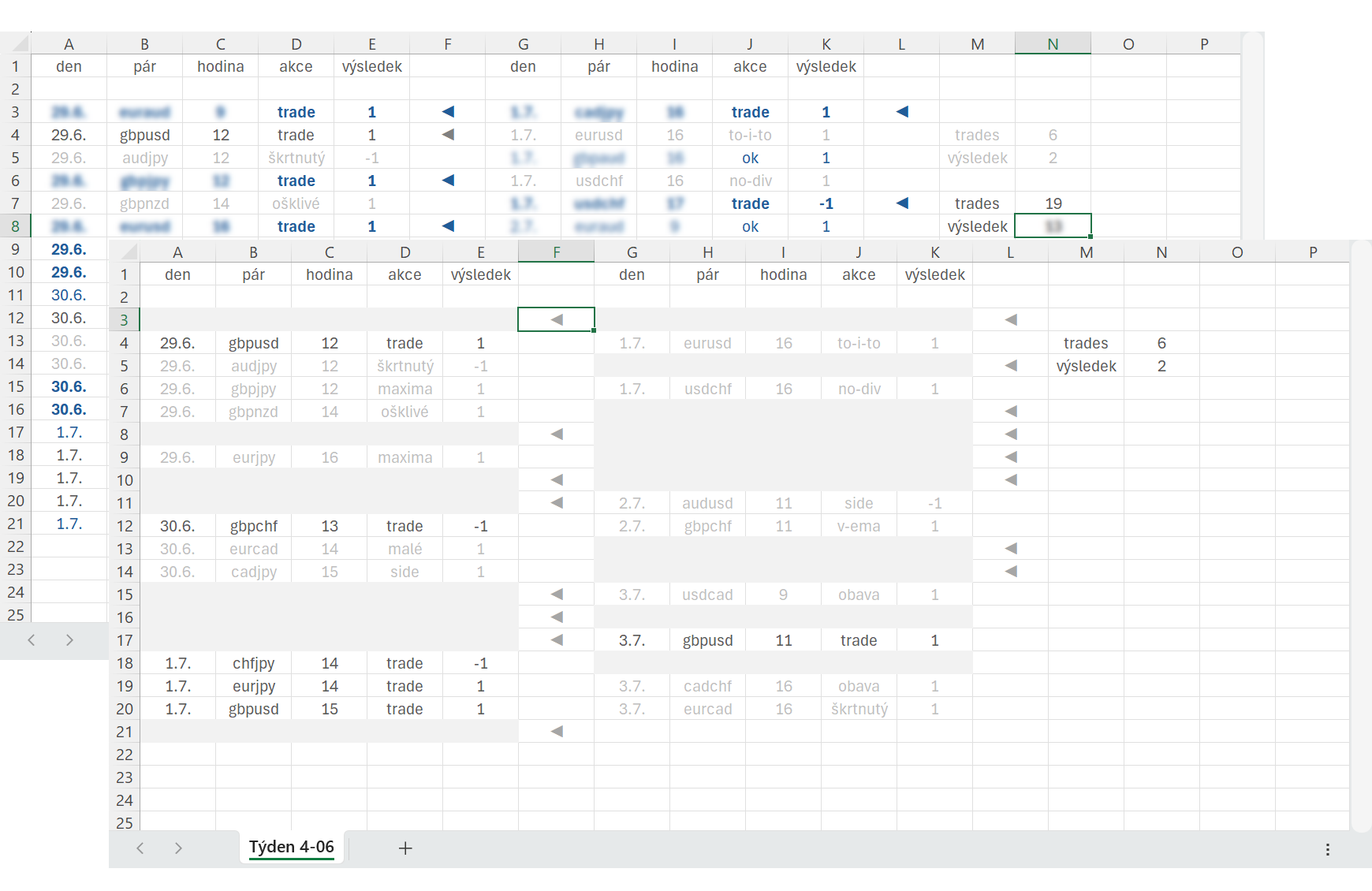Click the selected result cell N8 in back sheet

pyautogui.click(x=1053, y=226)
